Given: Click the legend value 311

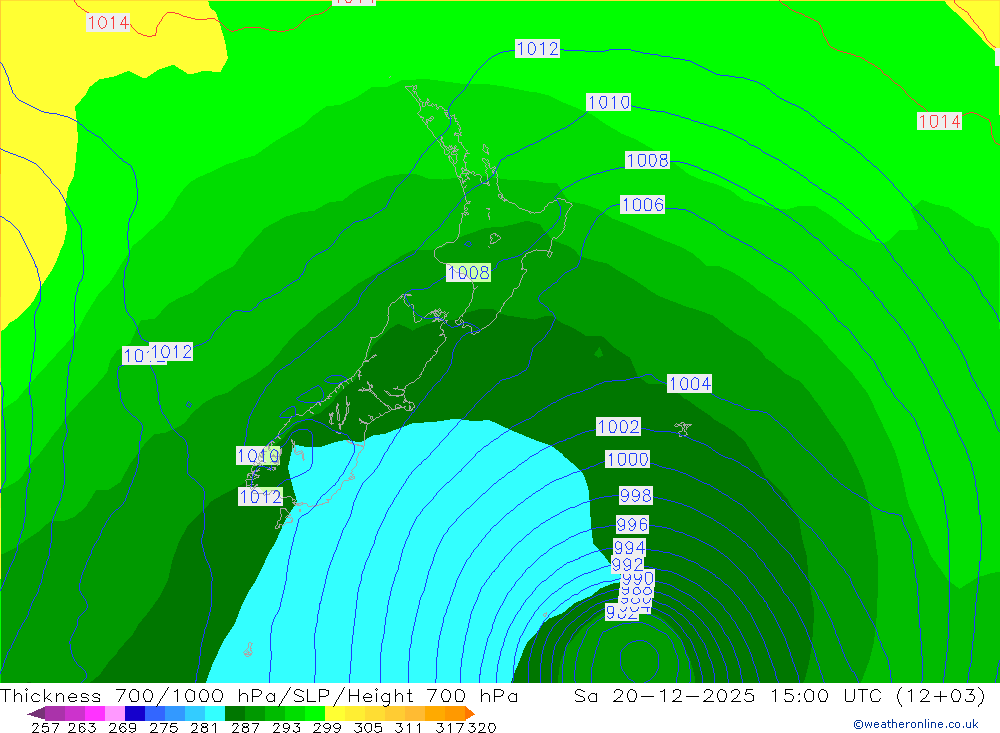Looking at the screenshot, I should point(408,727).
